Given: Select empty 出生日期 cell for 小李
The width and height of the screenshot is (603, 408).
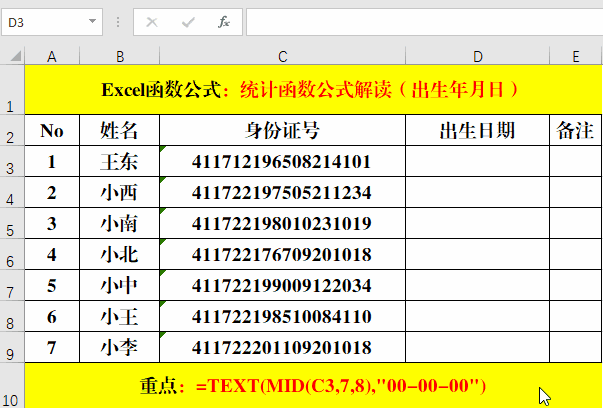Looking at the screenshot, I should coord(478,347).
